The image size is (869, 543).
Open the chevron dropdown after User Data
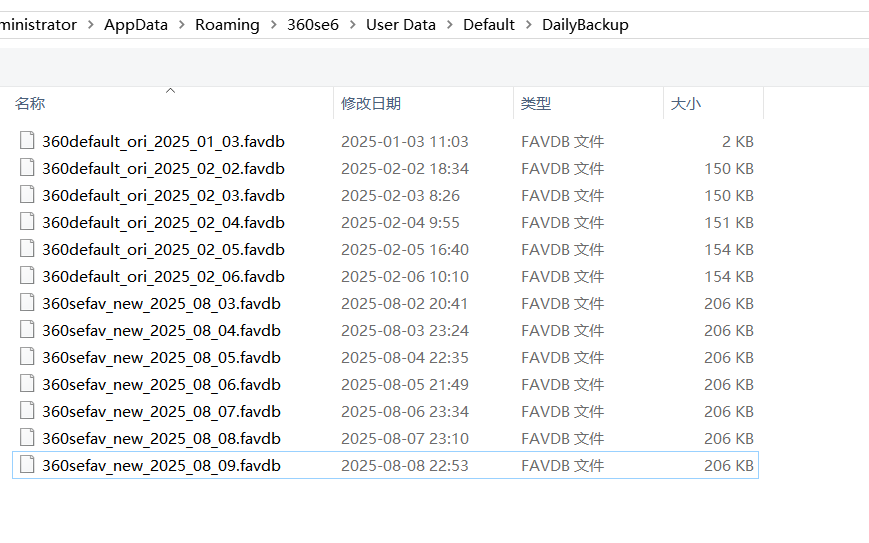point(450,25)
